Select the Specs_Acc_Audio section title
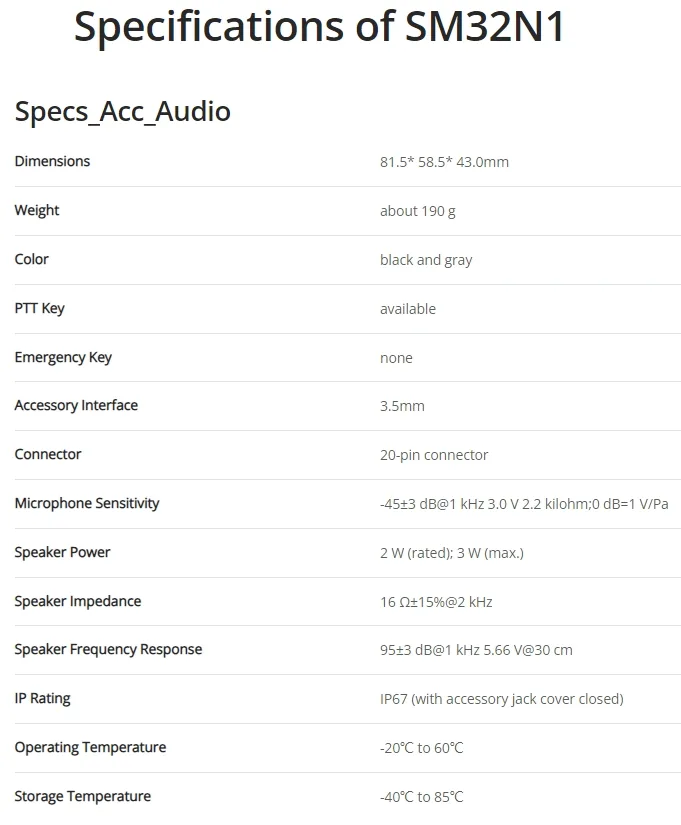The height and width of the screenshot is (825, 681). click(123, 112)
